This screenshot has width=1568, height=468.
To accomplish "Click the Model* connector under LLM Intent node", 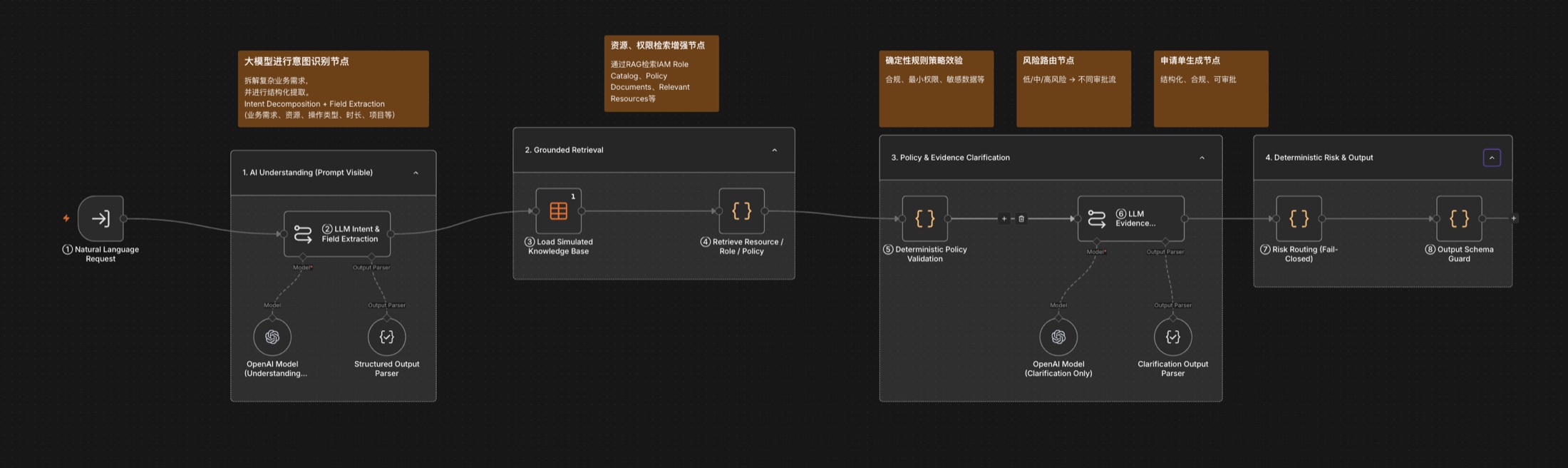I will (303, 257).
